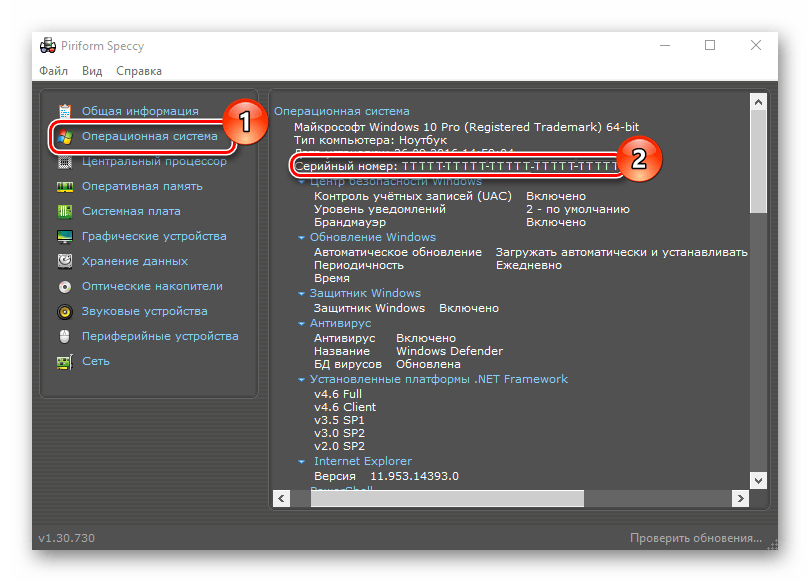Open the Сеть section

[x=96, y=361]
